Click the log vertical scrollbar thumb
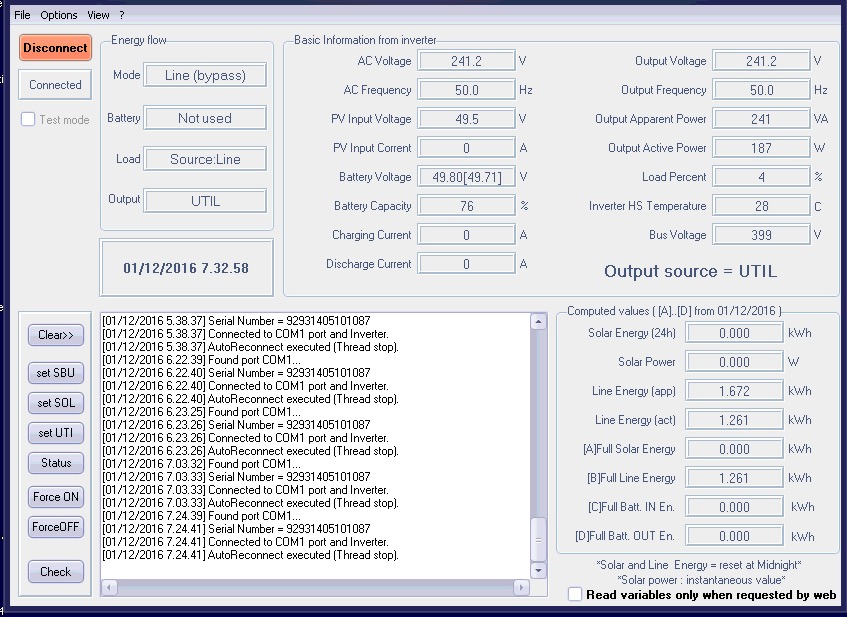The image size is (847, 617). point(539,540)
